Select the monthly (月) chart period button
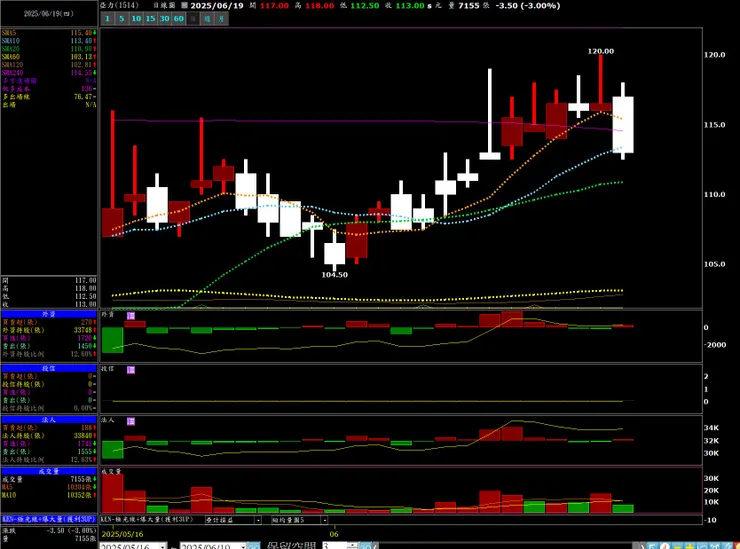The width and height of the screenshot is (740, 549). tap(221, 19)
